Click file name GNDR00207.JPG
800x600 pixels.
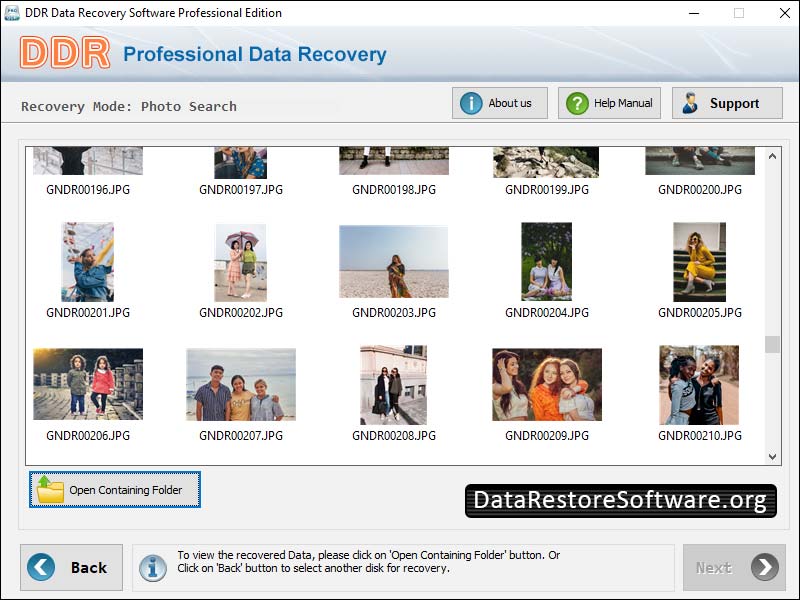click(x=241, y=436)
